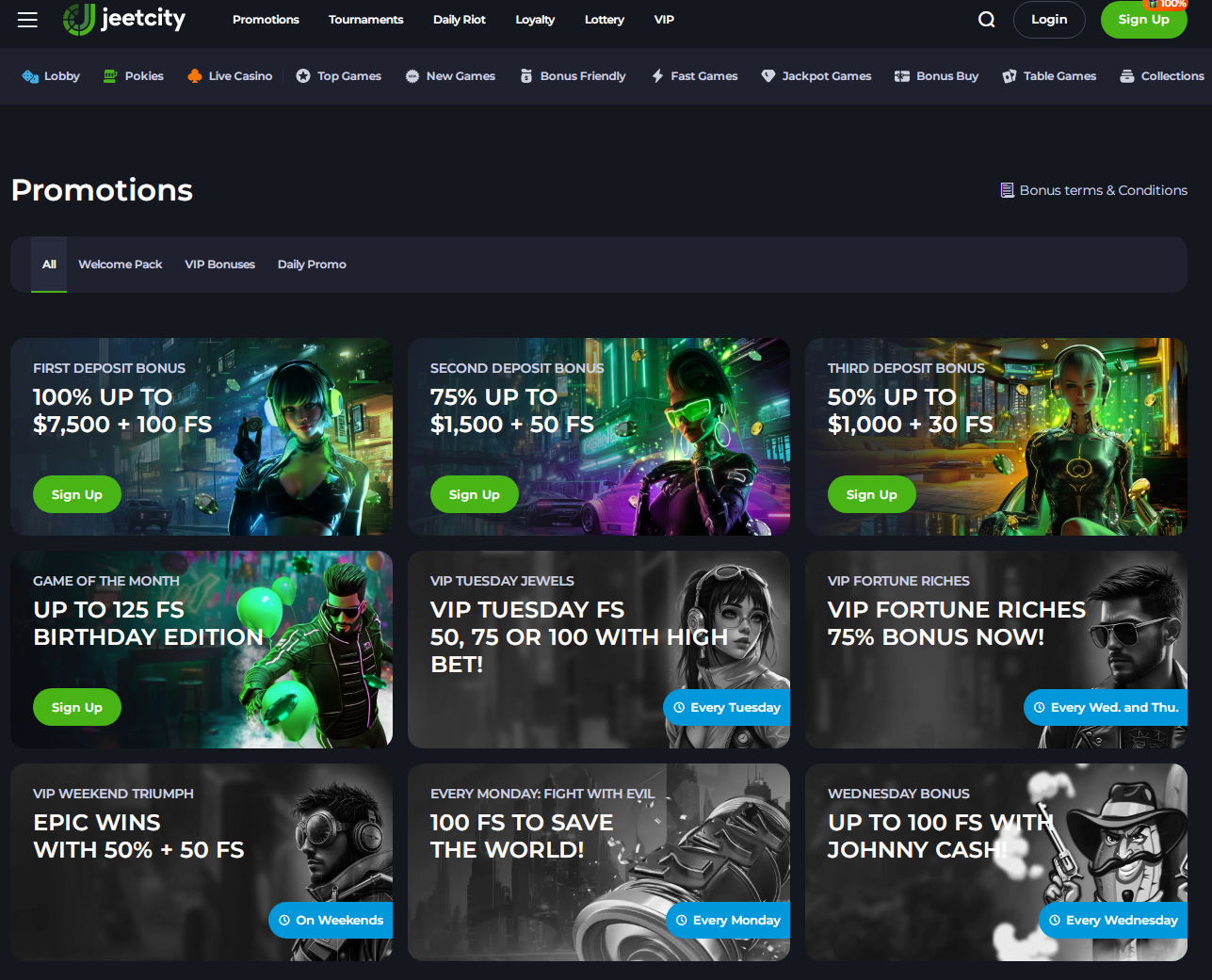Click clock icon on On Weekends badge
Image resolution: width=1212 pixels, height=980 pixels.
[x=284, y=920]
